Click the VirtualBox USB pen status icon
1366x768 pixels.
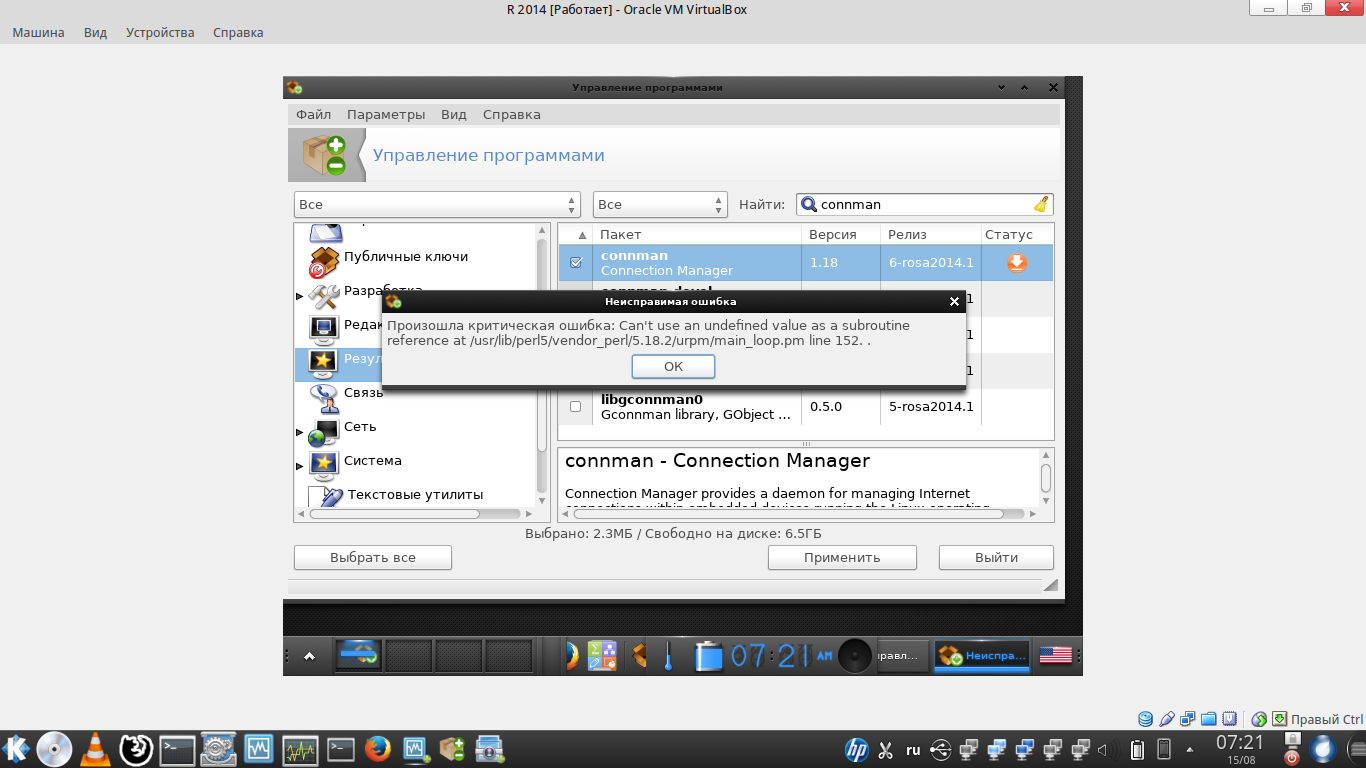click(1166, 719)
